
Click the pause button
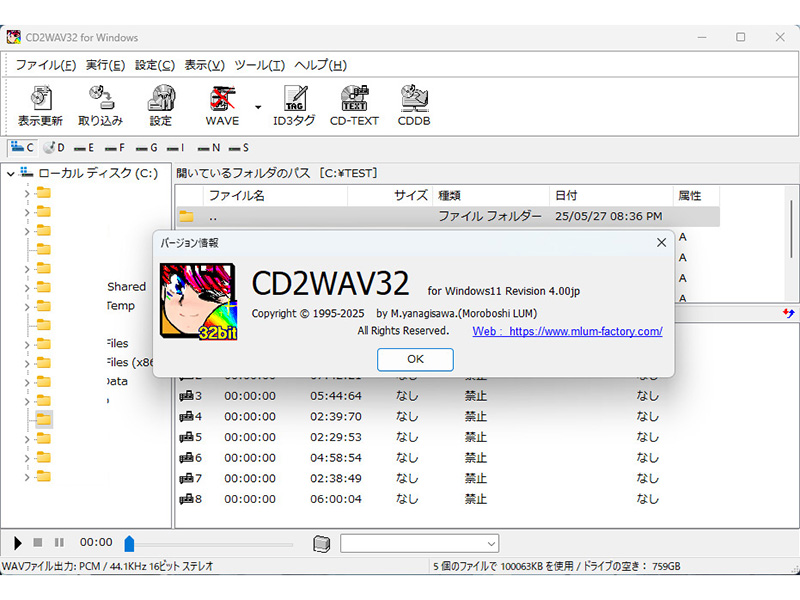(59, 542)
